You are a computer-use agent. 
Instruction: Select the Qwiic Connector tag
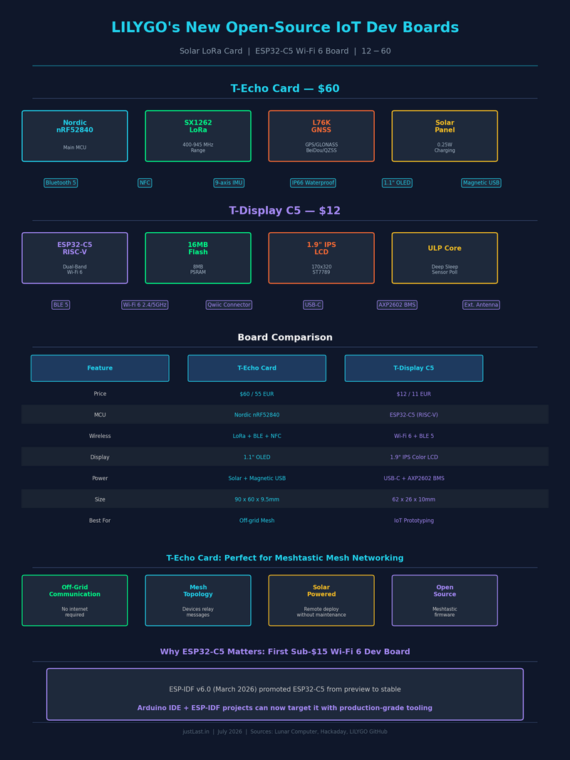coord(229,305)
